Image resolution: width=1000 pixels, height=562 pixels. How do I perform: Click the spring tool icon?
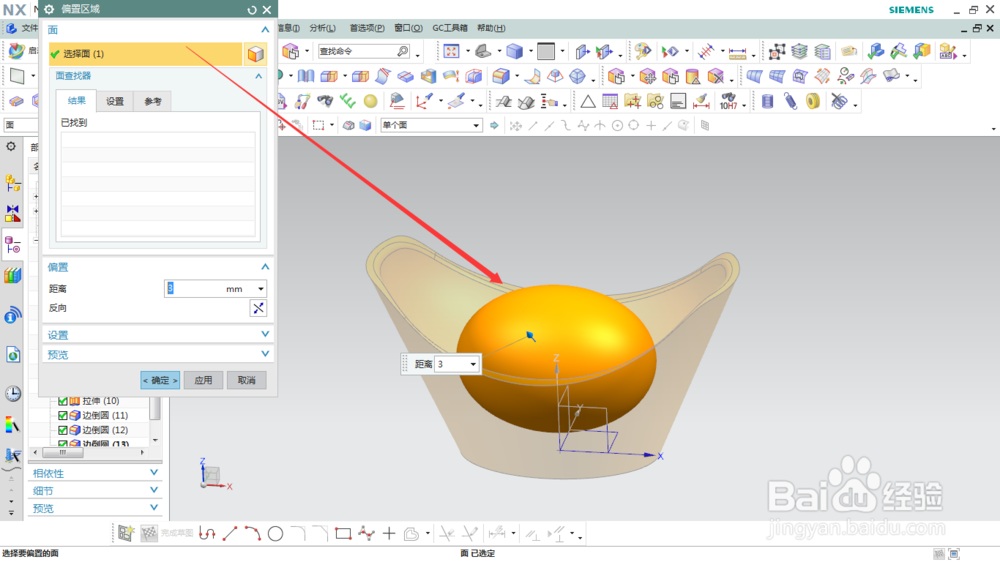[x=790, y=101]
